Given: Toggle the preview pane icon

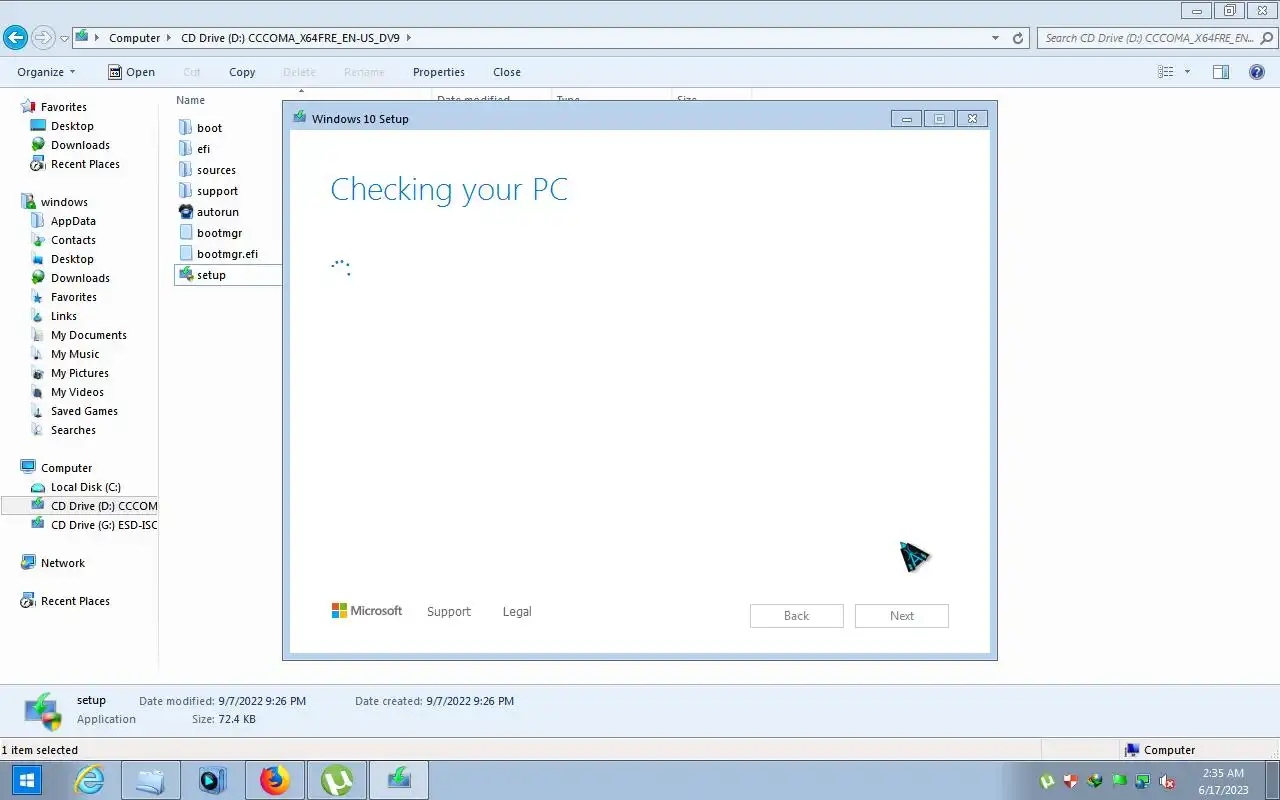Looking at the screenshot, I should 1221,72.
